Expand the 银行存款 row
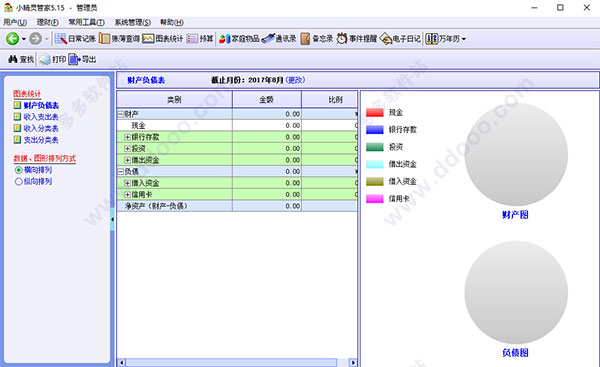 tap(127, 137)
